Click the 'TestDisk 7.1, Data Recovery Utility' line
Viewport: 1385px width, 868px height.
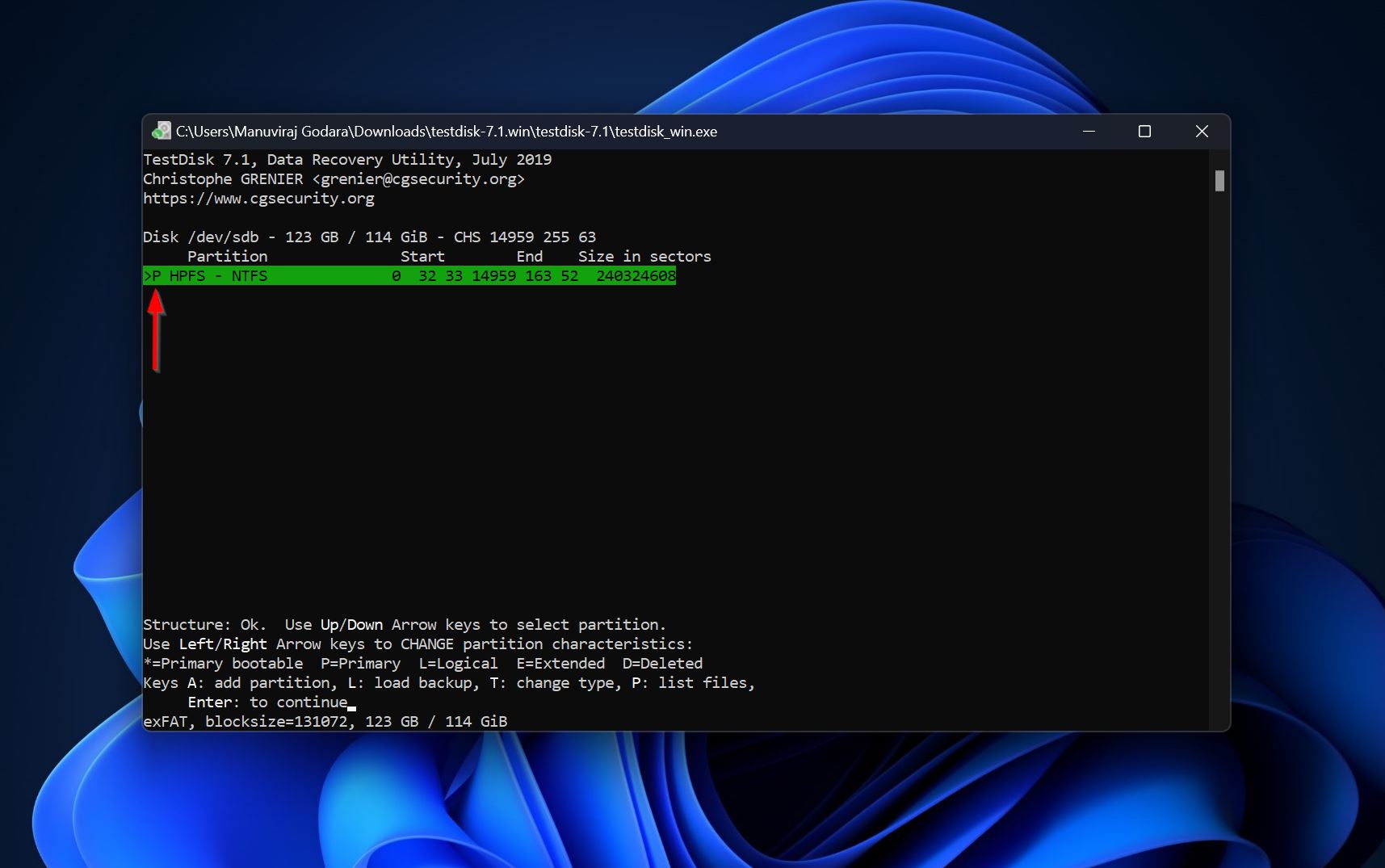pyautogui.click(x=347, y=160)
